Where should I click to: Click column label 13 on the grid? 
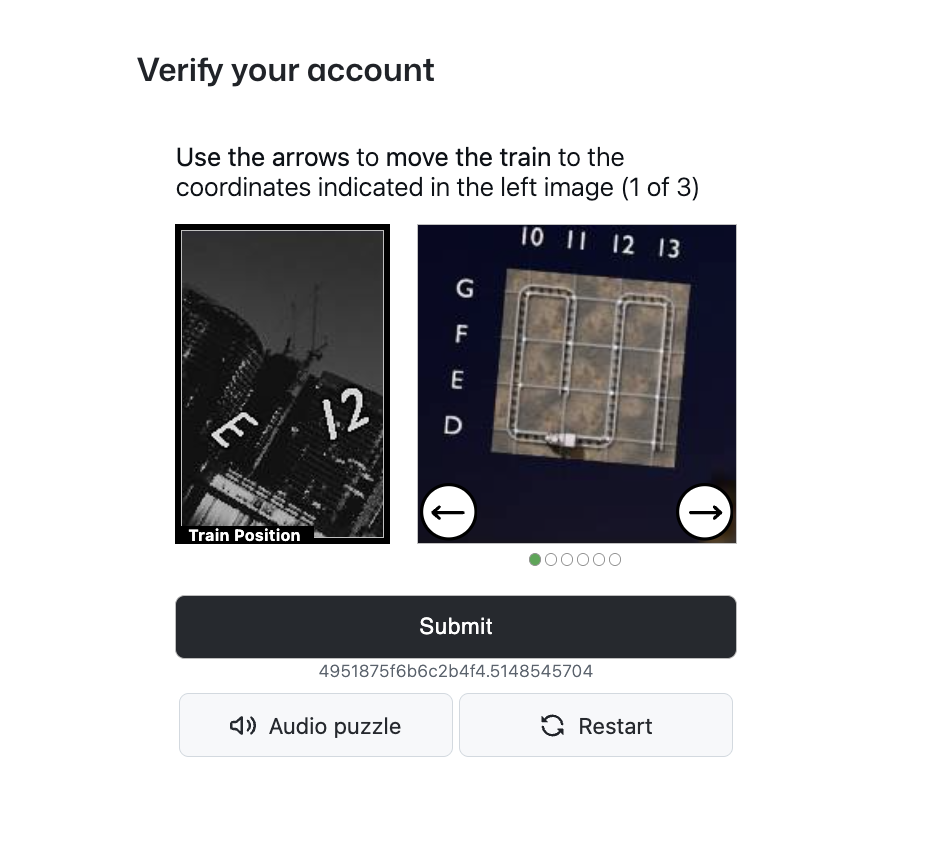668,248
